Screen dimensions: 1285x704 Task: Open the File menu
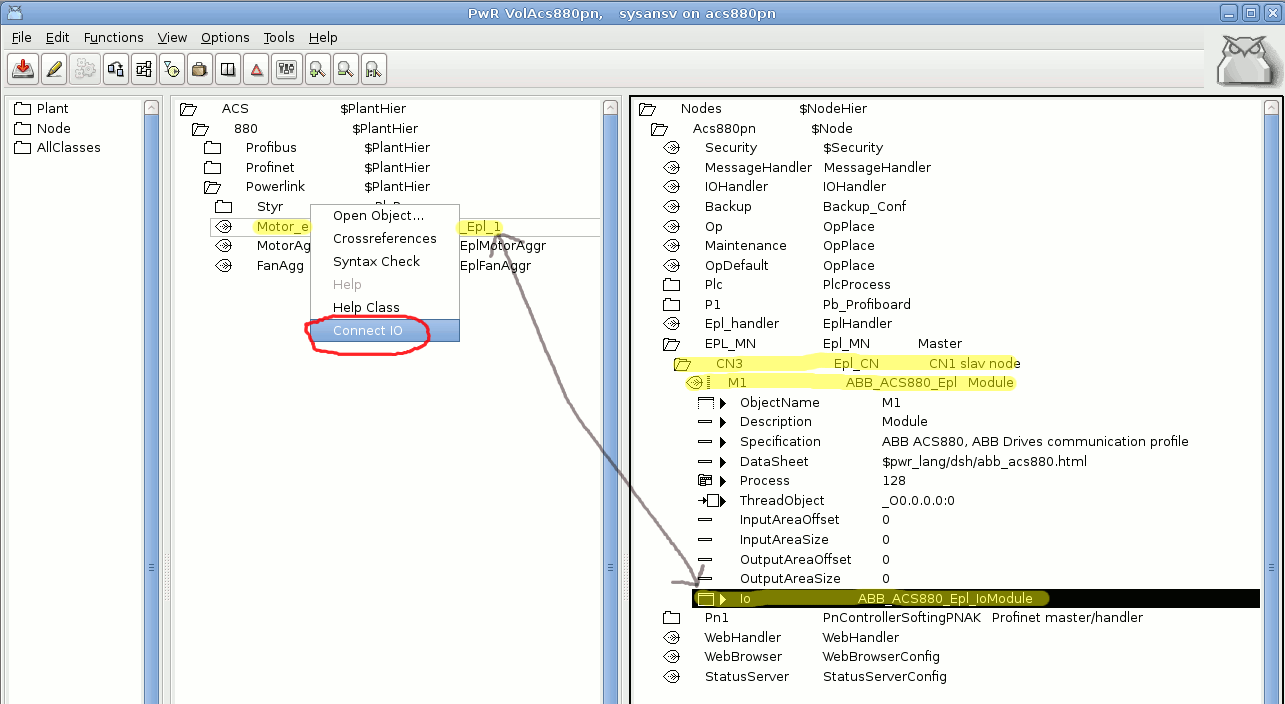(x=22, y=37)
